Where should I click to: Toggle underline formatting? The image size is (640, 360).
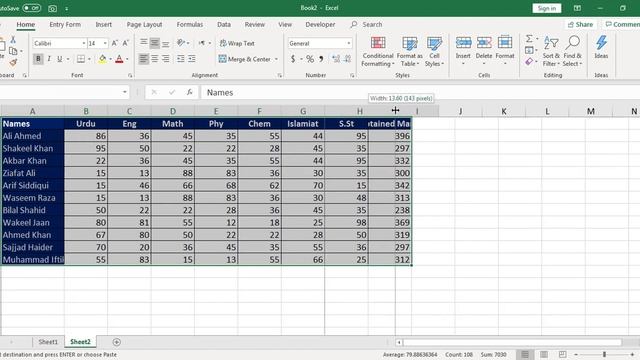pyautogui.click(x=60, y=59)
